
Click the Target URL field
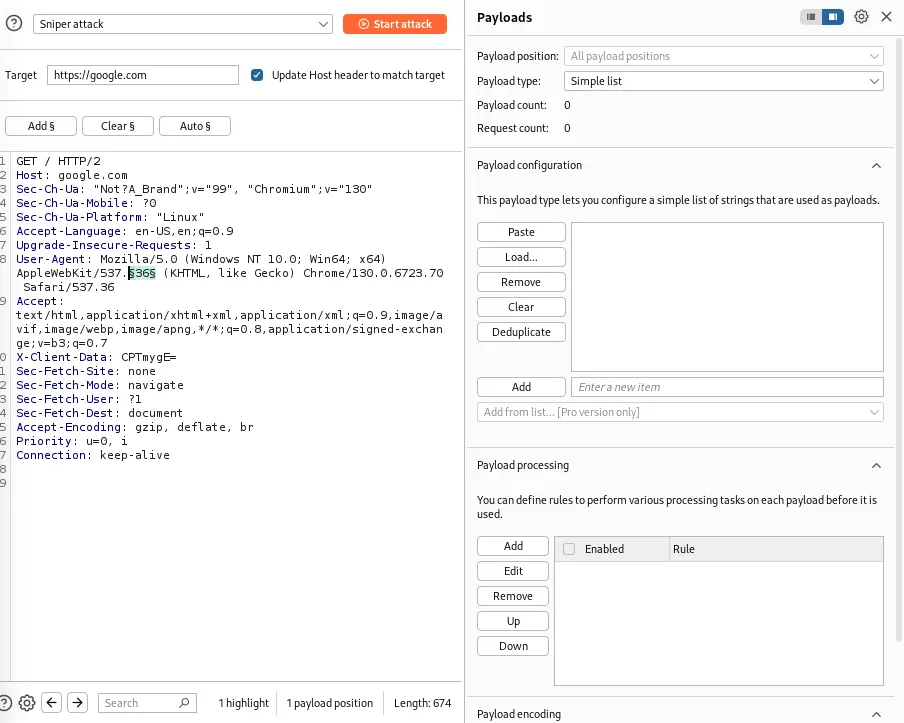pos(142,75)
